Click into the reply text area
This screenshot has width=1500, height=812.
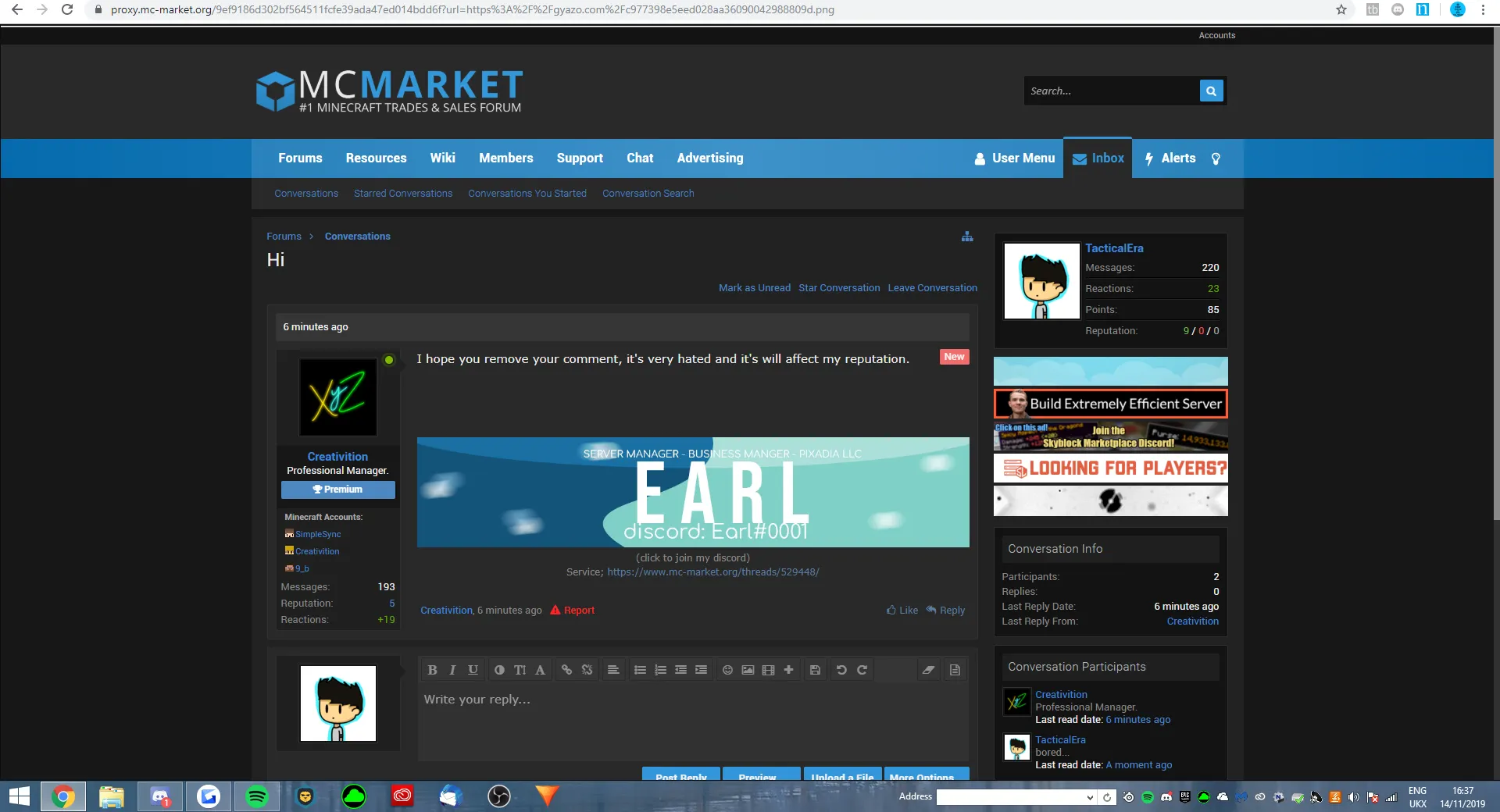tap(693, 722)
